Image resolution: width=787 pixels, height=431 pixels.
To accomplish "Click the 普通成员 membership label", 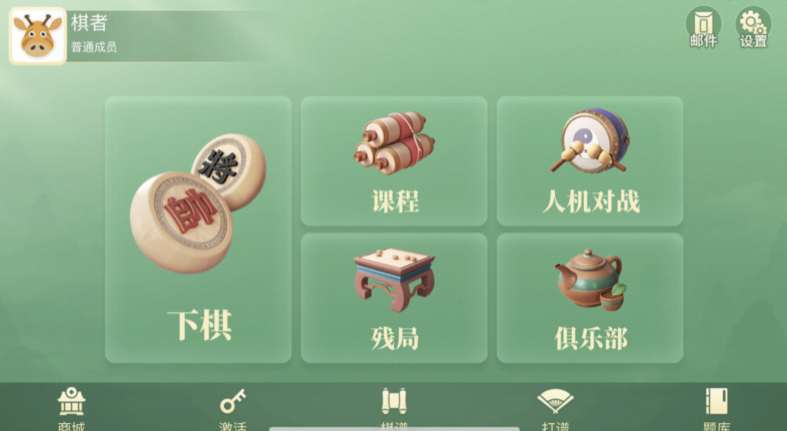I will 94,47.
